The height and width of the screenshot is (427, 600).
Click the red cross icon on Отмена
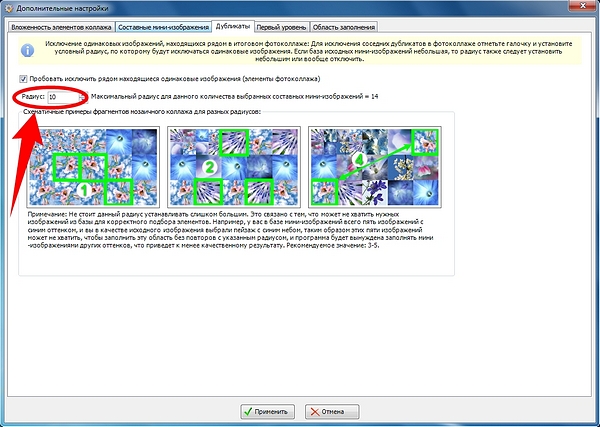tap(315, 412)
